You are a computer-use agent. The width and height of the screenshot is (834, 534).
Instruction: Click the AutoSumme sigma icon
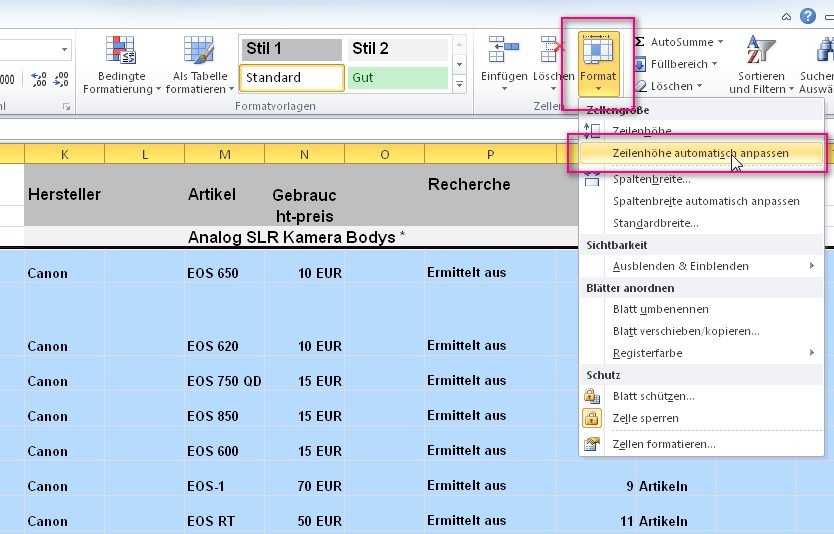[x=640, y=41]
